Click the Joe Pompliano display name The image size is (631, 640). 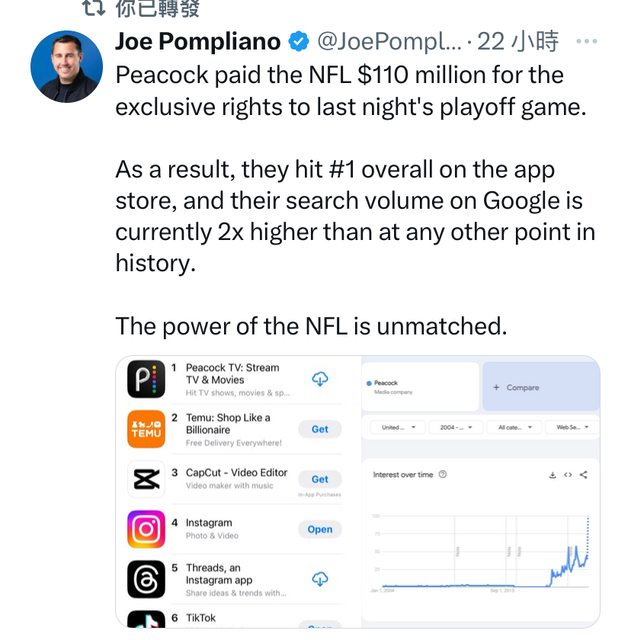point(199,42)
